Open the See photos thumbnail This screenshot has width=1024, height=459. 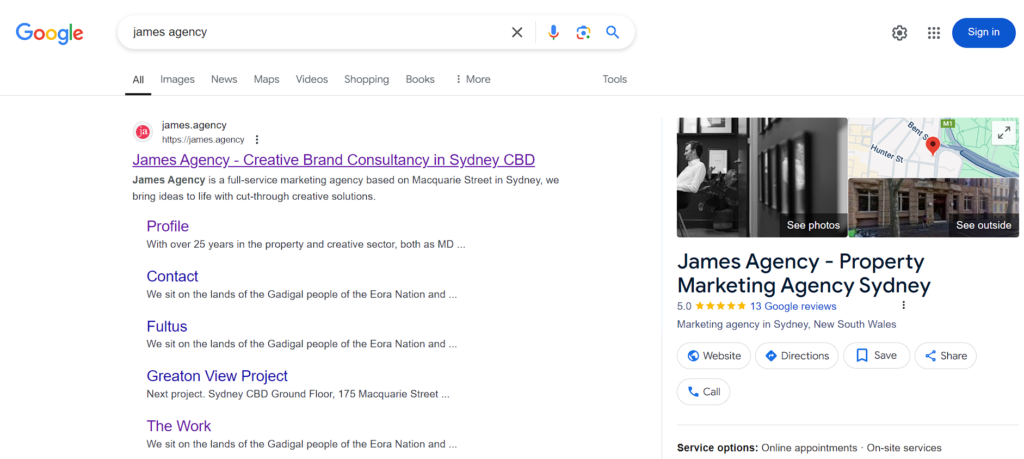[762, 178]
